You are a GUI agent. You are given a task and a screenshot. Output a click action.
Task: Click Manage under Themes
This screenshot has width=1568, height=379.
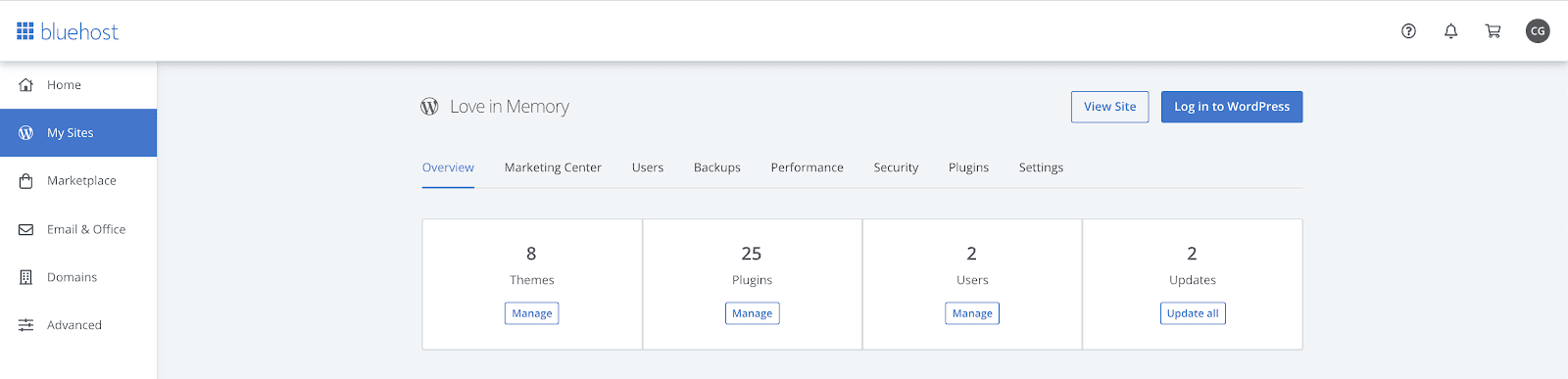tap(532, 313)
